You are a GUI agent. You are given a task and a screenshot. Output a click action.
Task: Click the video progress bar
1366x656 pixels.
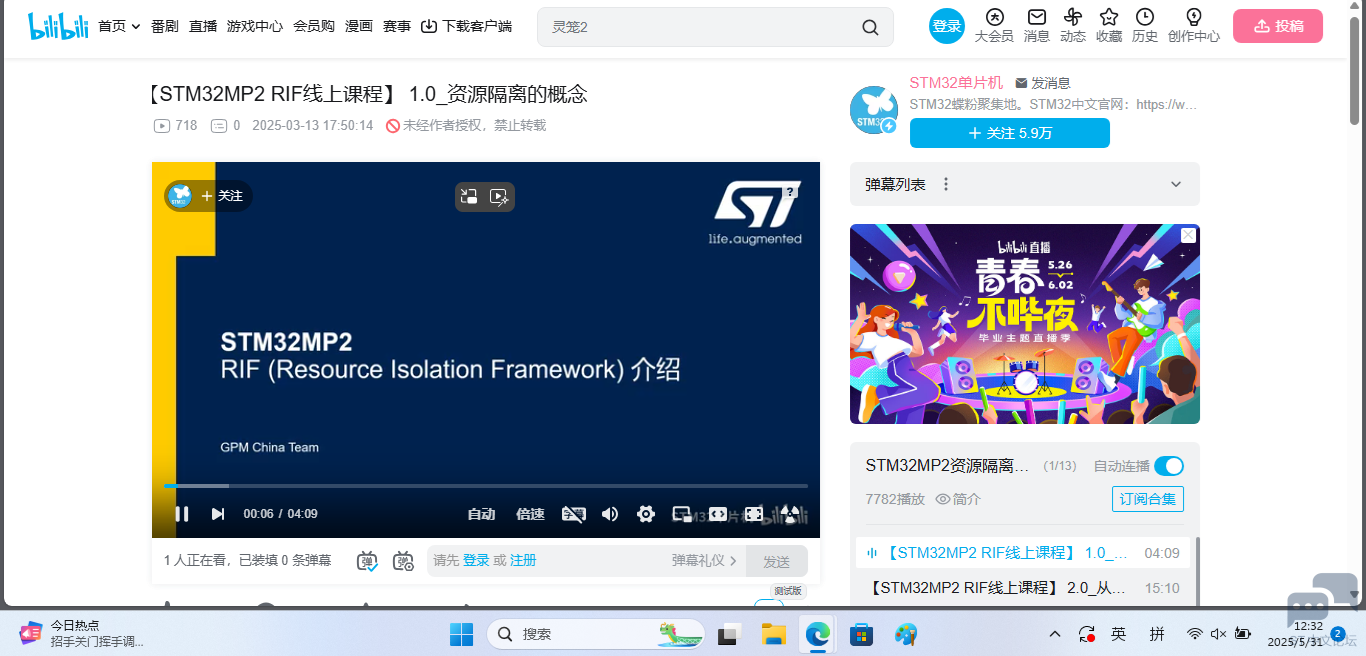click(x=486, y=486)
